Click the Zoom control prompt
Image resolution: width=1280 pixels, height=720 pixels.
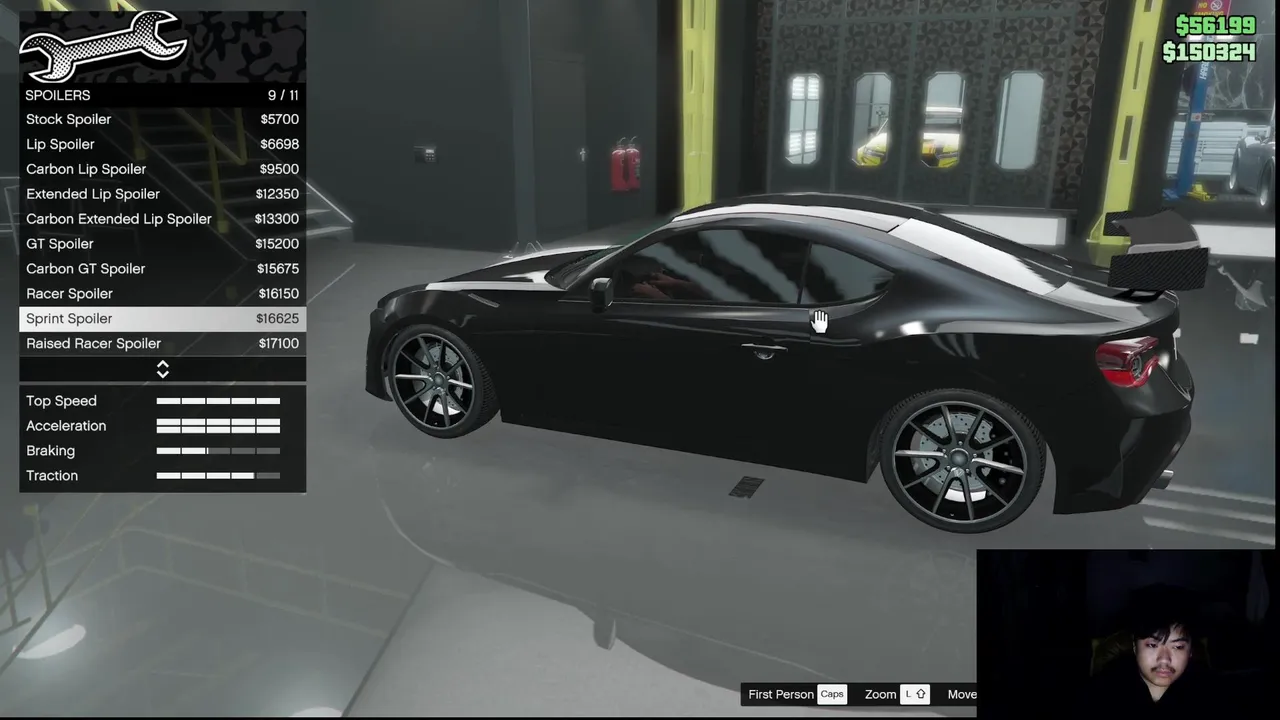880,694
